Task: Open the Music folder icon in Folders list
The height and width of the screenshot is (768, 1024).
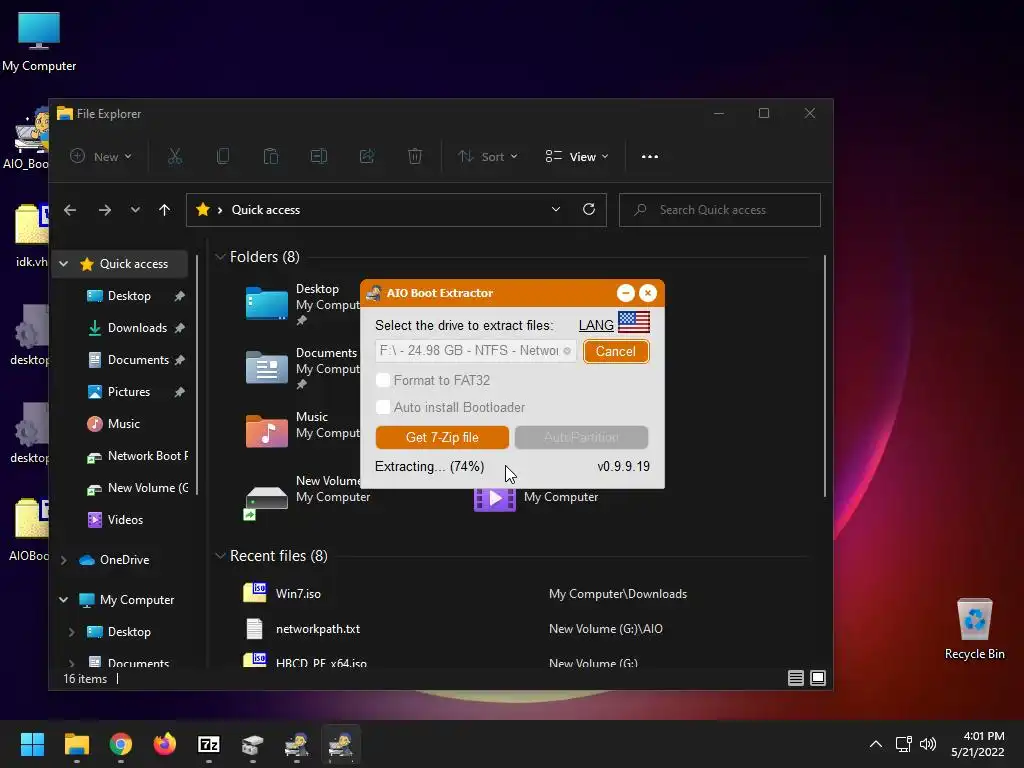Action: pos(266,432)
